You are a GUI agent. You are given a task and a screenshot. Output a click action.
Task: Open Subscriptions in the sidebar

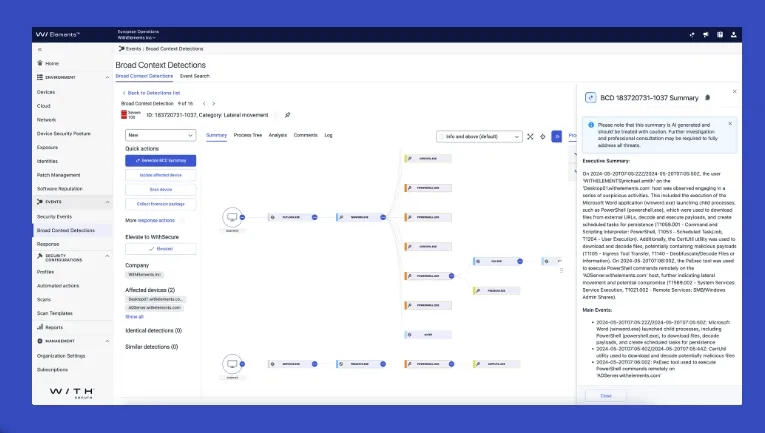click(x=52, y=370)
